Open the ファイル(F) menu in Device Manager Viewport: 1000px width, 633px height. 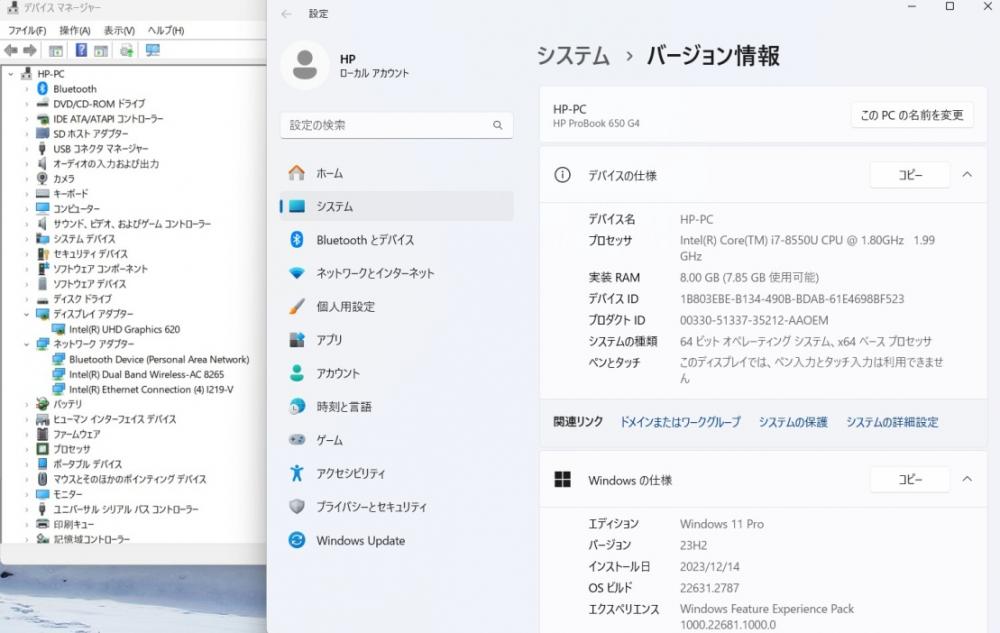point(27,31)
